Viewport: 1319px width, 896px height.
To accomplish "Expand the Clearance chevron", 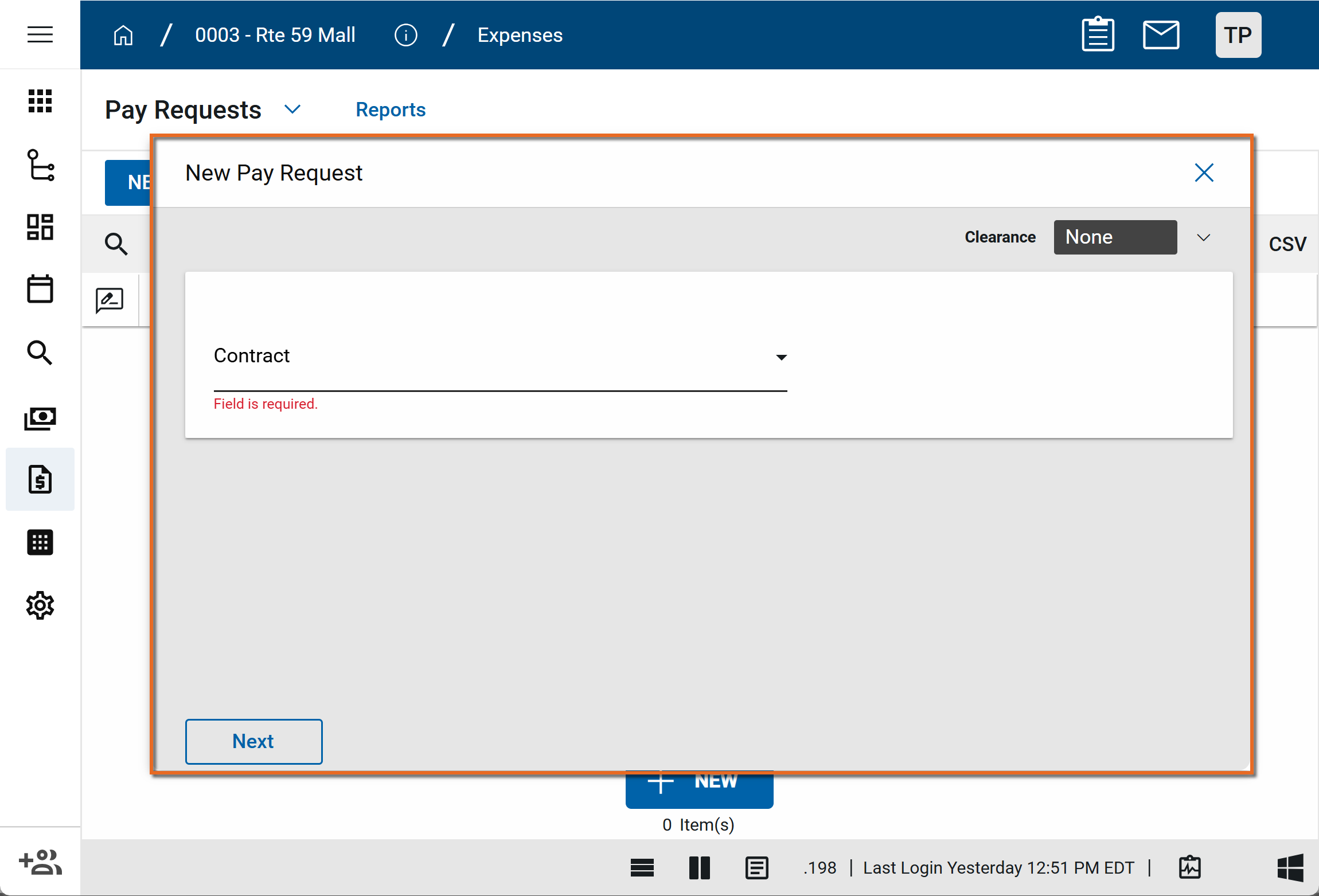I will pos(1204,237).
